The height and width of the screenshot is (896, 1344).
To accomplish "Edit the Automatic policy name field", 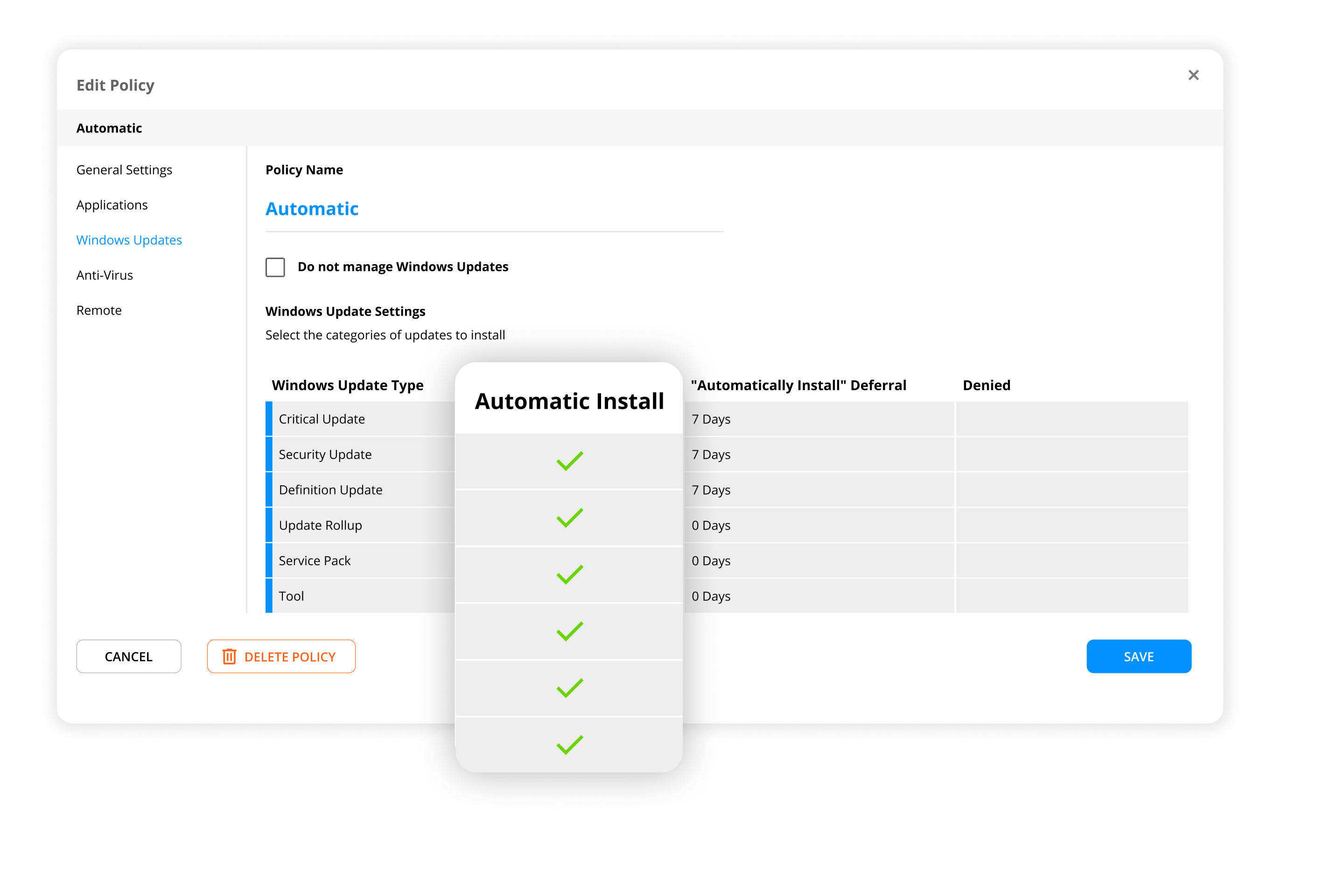I will [x=312, y=209].
